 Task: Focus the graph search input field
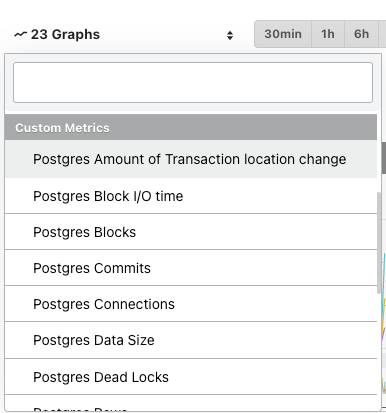coord(193,82)
